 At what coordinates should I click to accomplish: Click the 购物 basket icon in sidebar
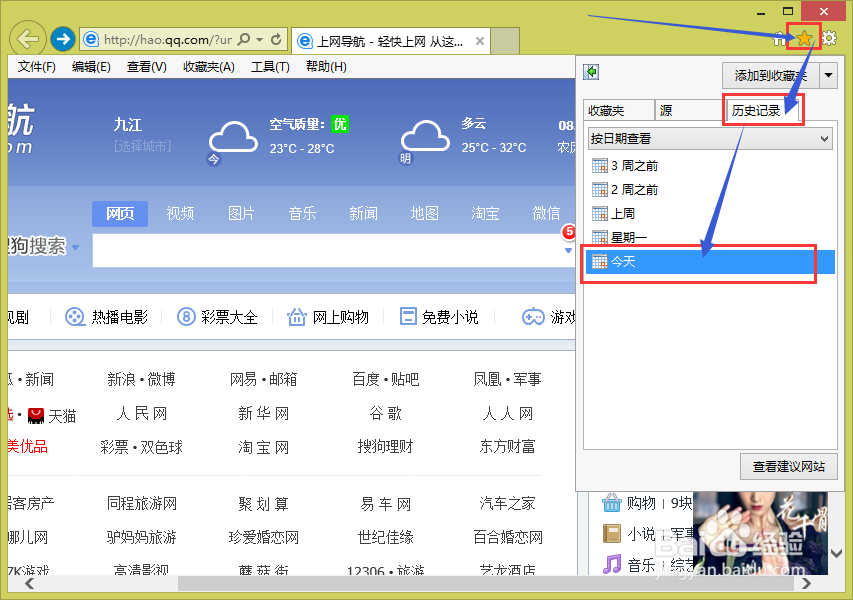(611, 503)
